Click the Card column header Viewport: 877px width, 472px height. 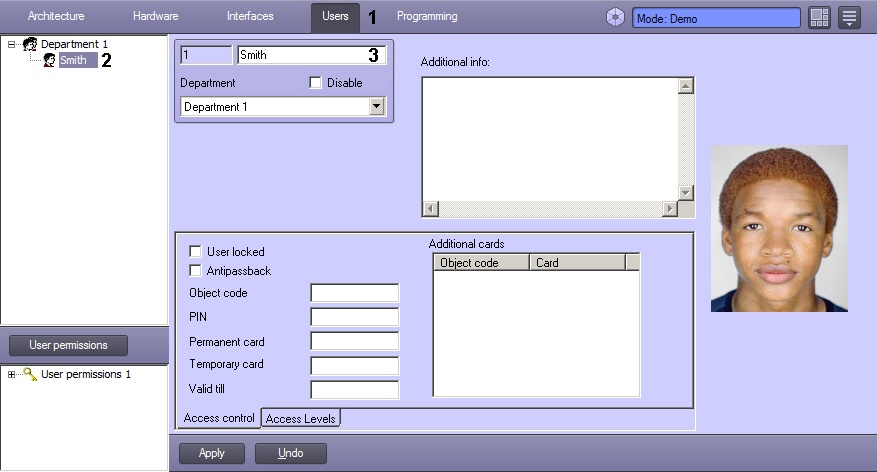click(577, 262)
